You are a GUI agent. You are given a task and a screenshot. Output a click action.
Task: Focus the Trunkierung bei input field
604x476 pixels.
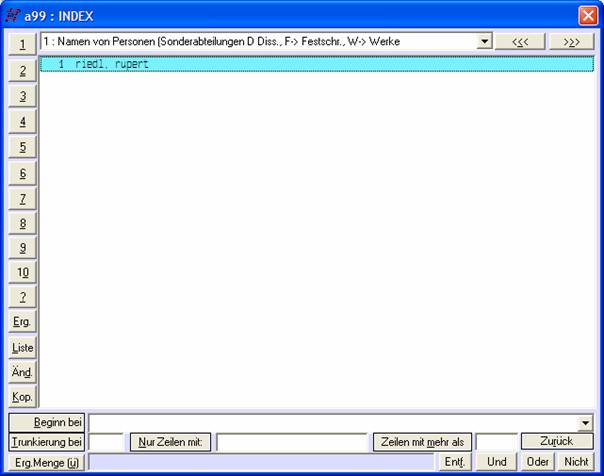[106, 442]
